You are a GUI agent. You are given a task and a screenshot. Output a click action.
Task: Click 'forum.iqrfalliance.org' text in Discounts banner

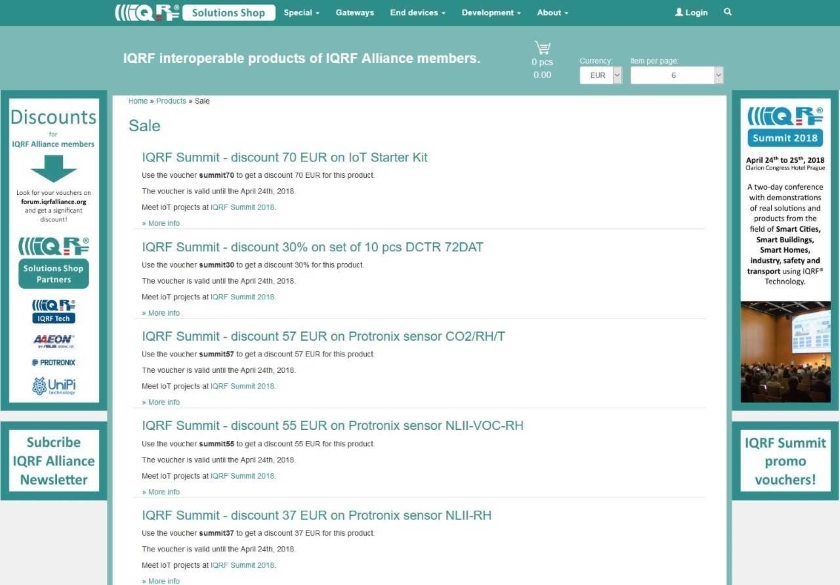coord(54,202)
